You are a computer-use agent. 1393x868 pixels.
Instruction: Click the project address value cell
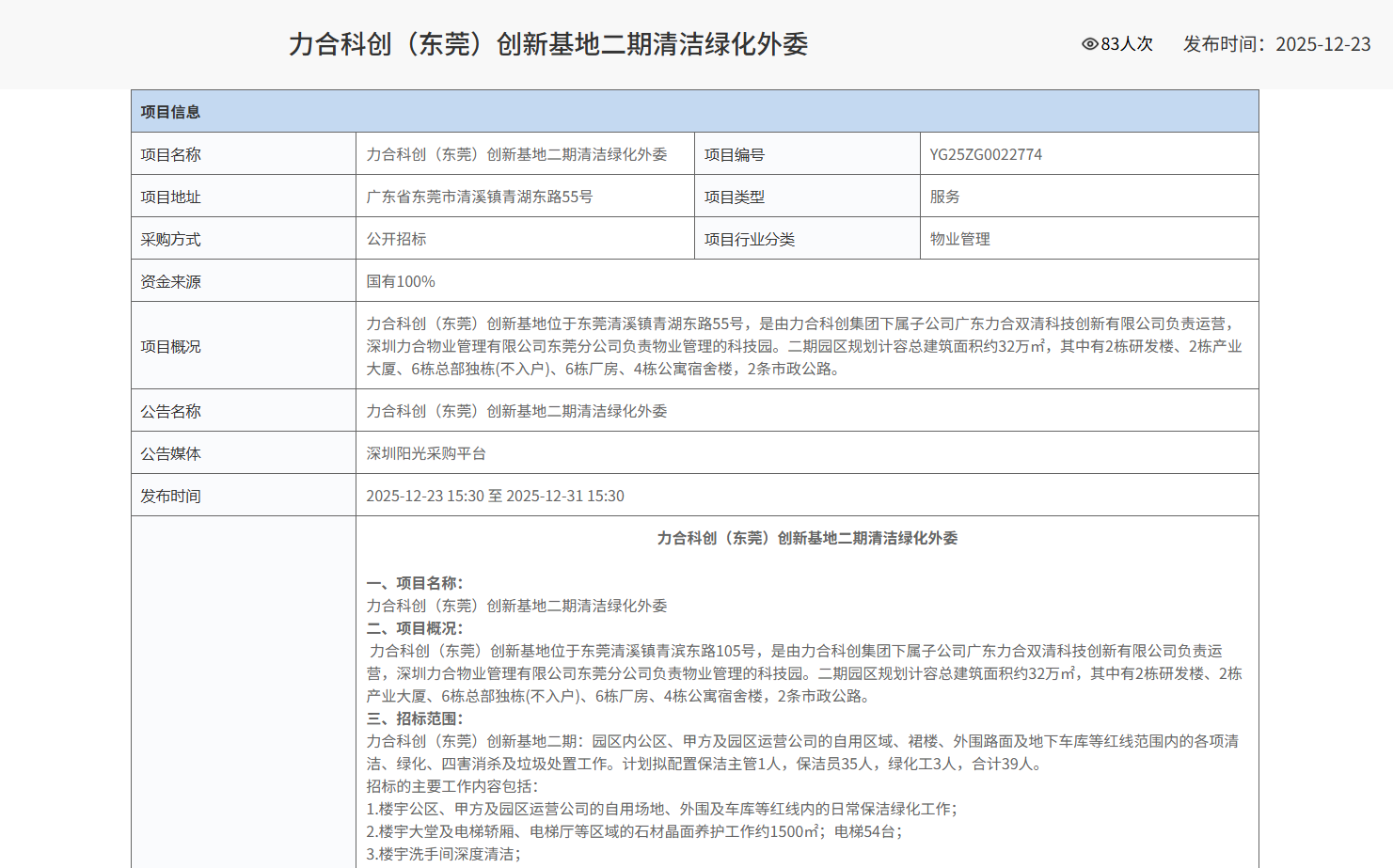point(480,197)
